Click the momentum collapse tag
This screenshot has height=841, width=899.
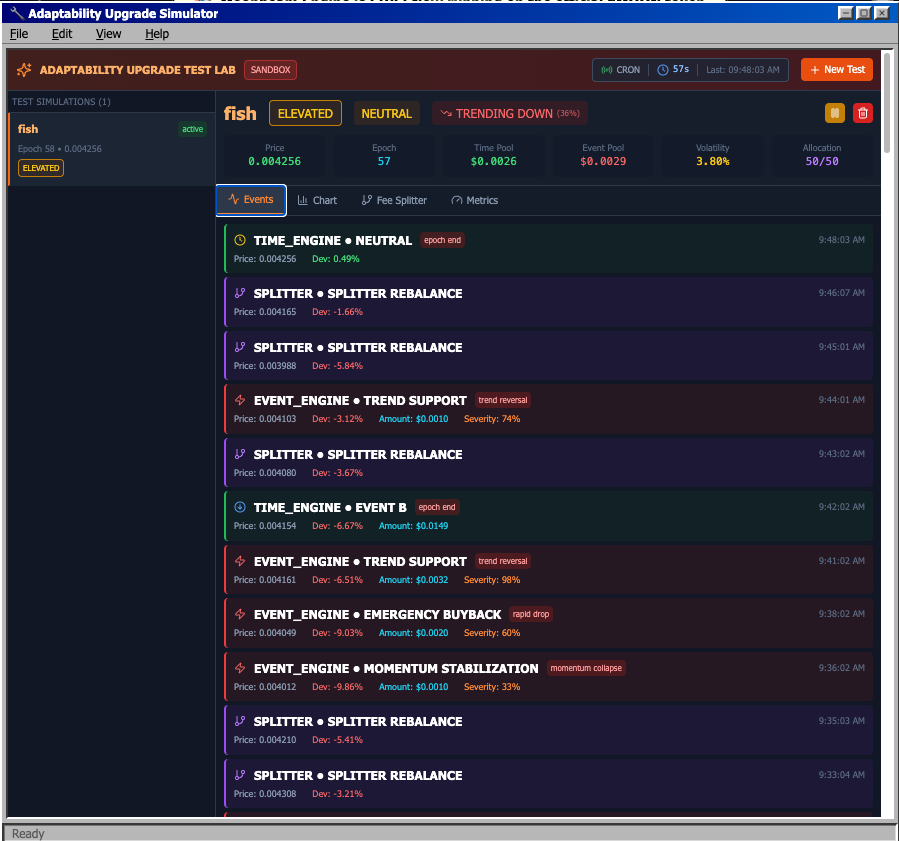[586, 668]
